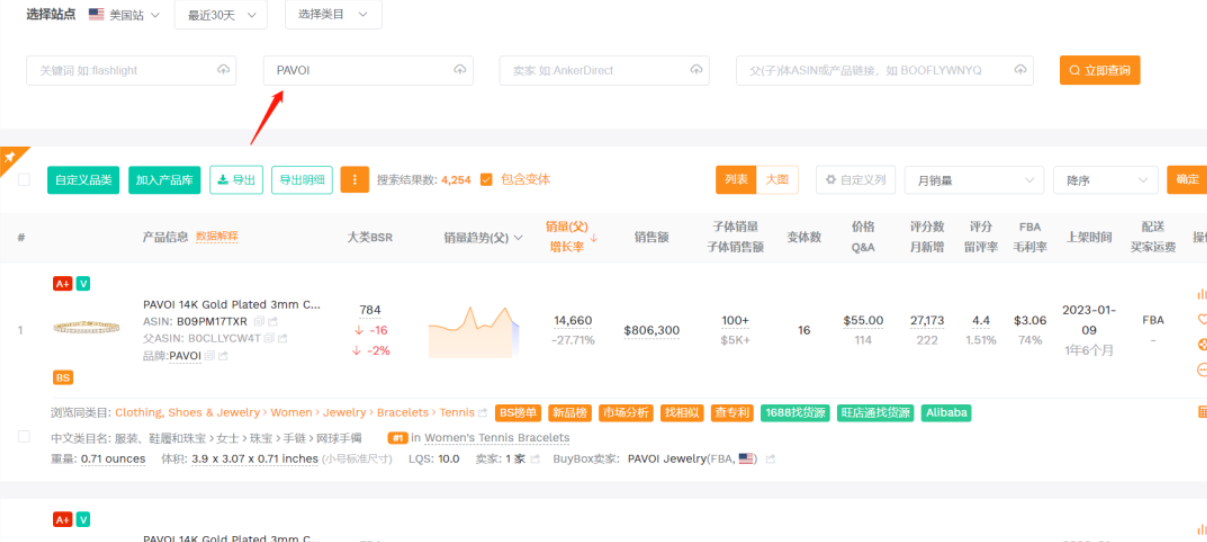The image size is (1207, 542).
Task: Click the A+ badge on first product
Action: tap(62, 284)
